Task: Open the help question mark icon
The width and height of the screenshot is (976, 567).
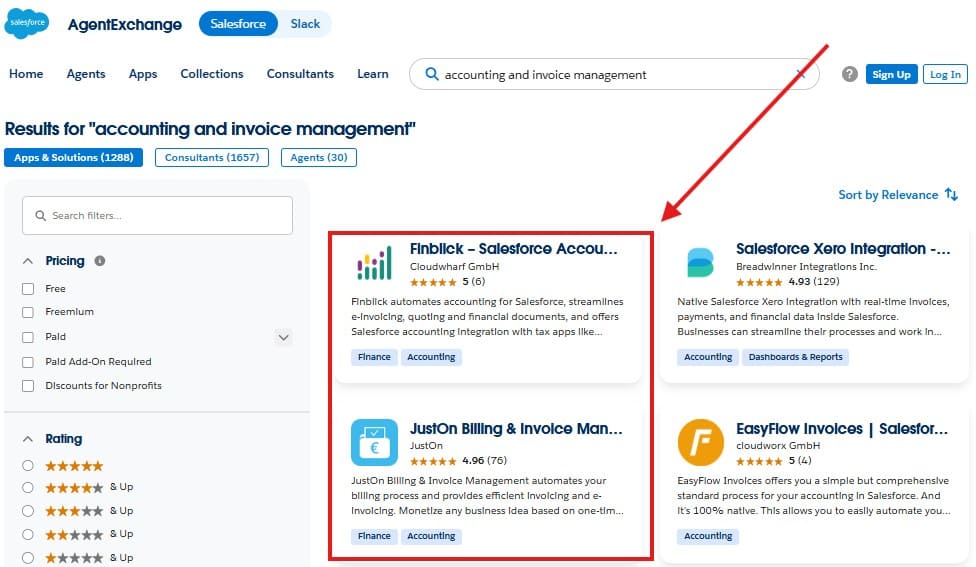Action: [850, 74]
